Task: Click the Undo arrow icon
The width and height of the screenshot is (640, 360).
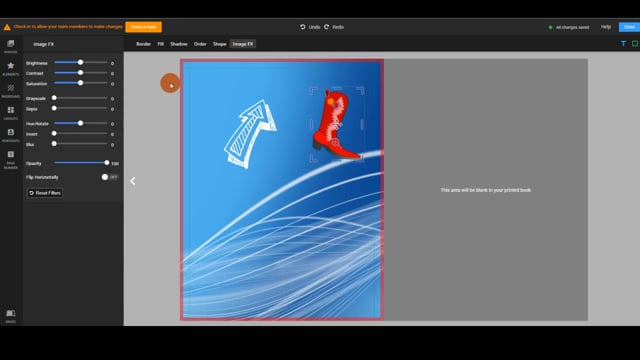Action: 302,27
